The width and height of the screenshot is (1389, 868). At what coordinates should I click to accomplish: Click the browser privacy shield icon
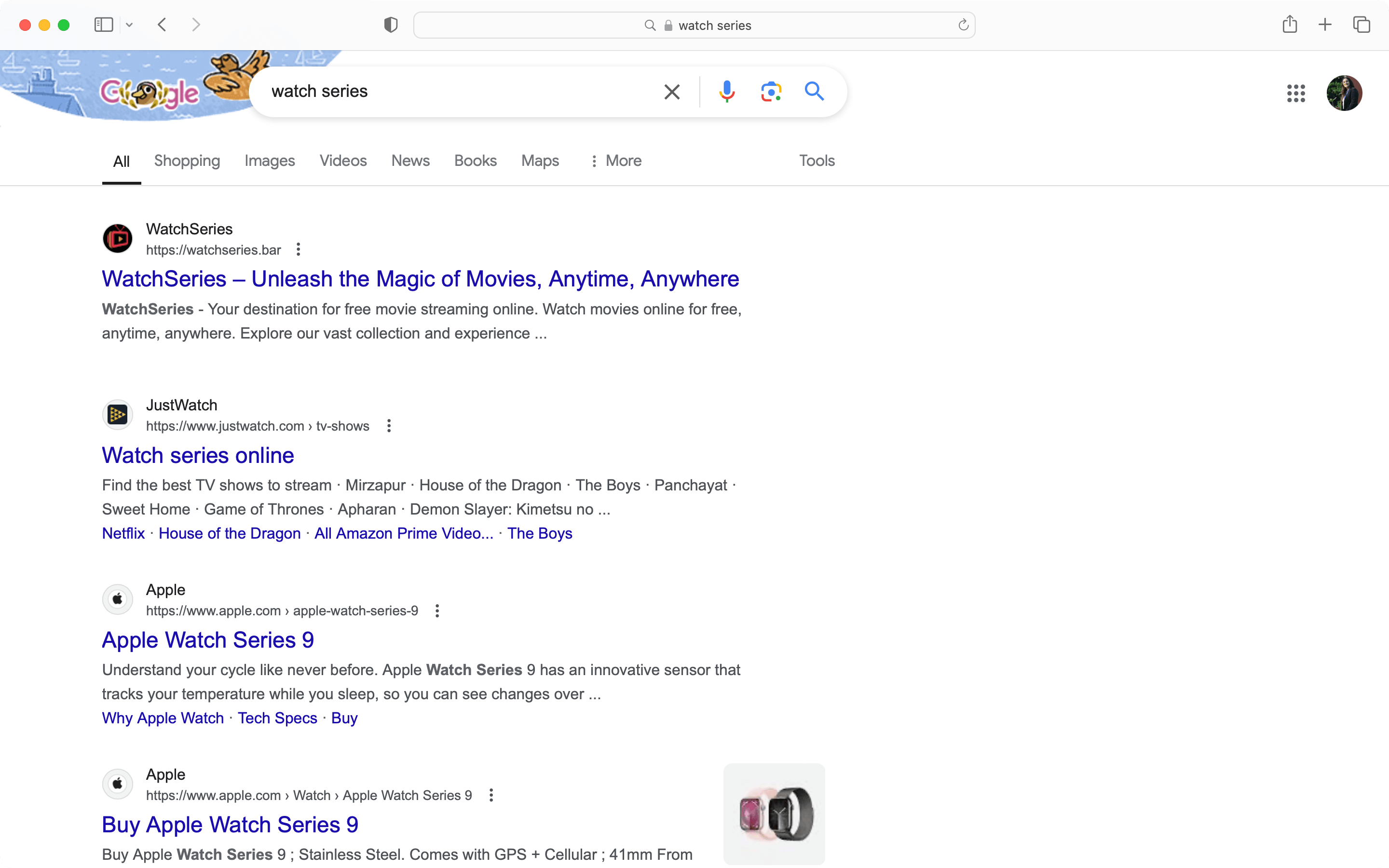point(390,25)
